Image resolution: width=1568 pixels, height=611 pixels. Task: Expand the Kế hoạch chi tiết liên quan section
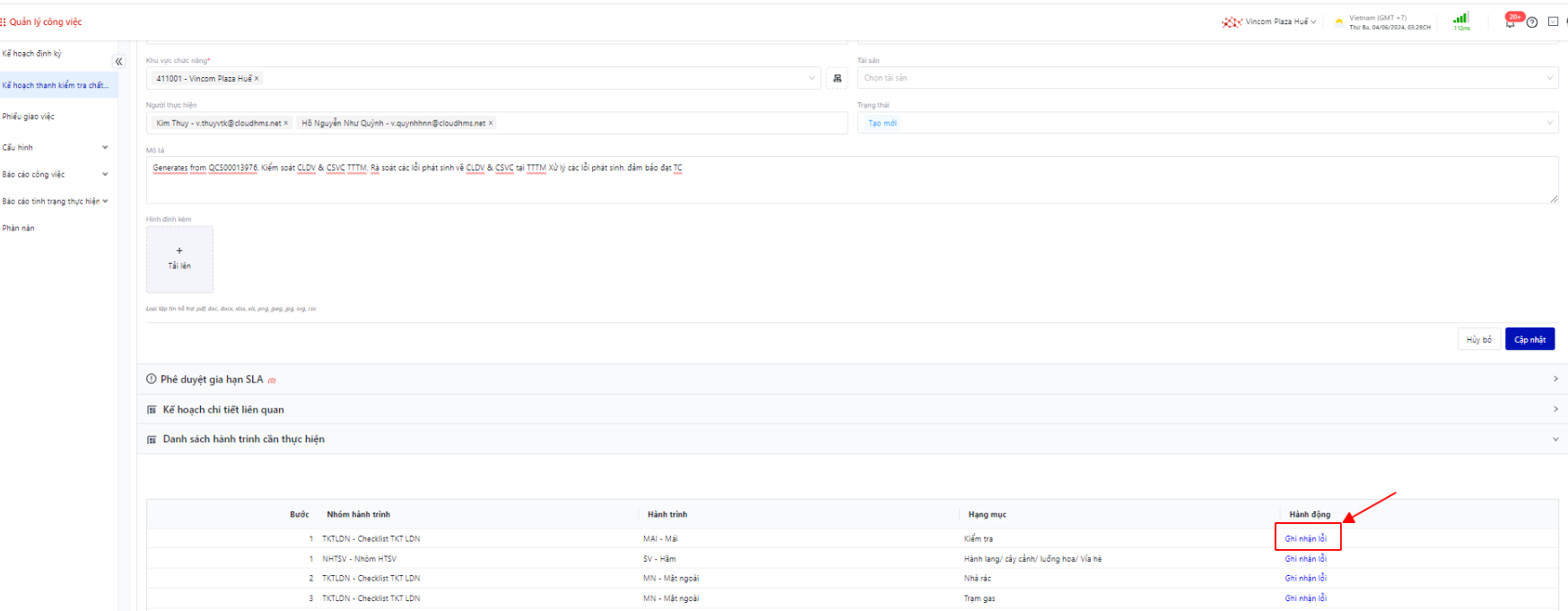(848, 409)
